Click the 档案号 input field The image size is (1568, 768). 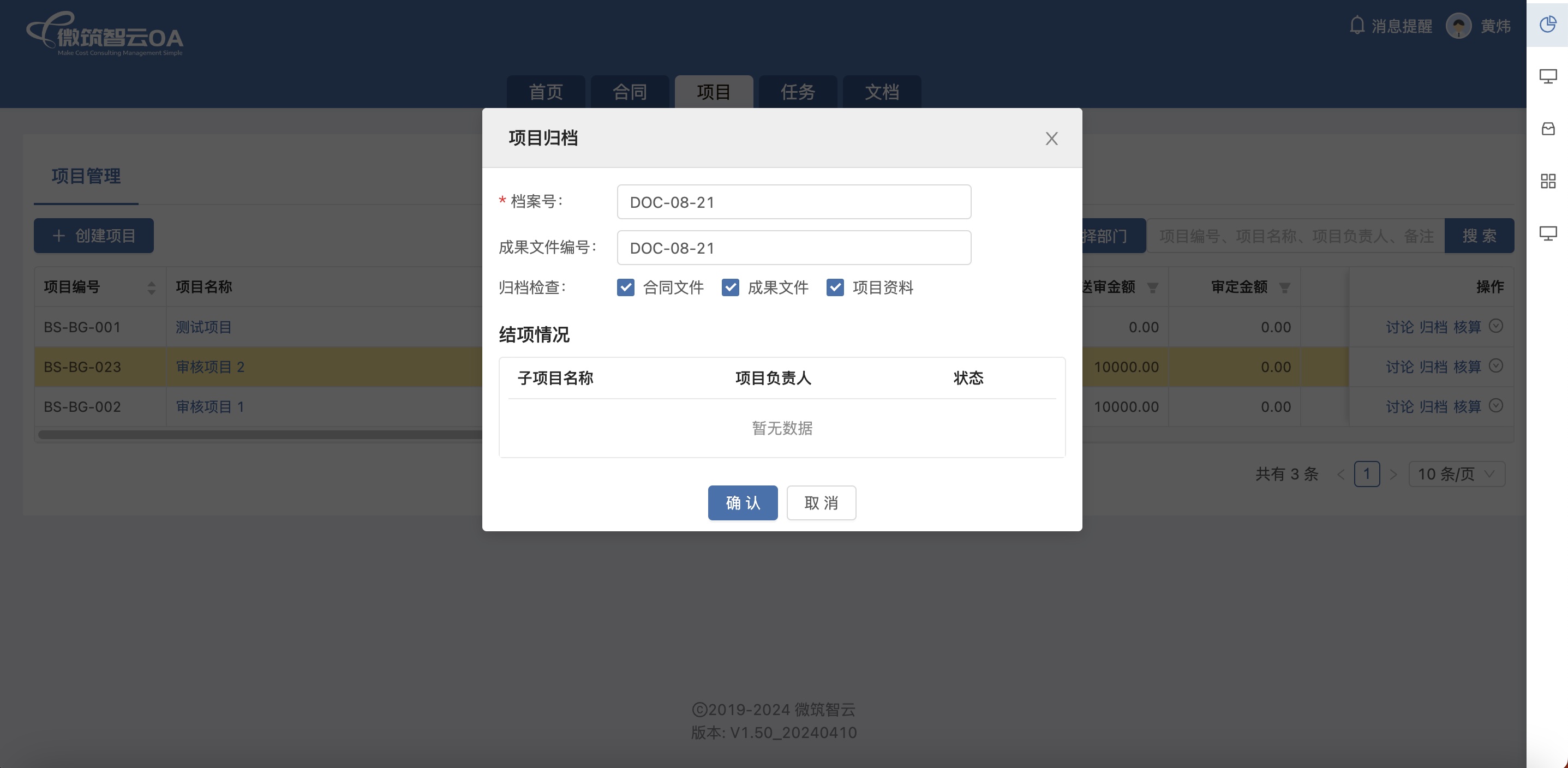coord(793,202)
